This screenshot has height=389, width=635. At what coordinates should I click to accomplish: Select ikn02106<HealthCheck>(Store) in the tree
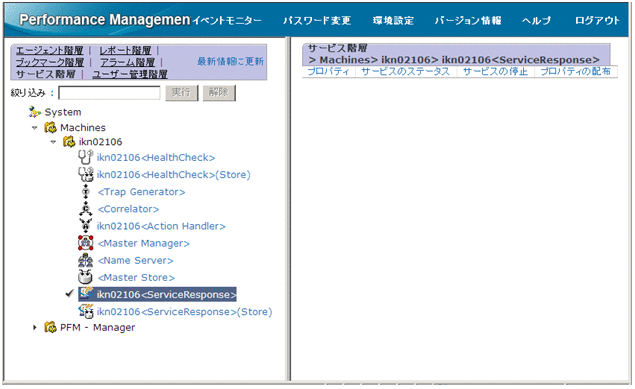point(173,174)
